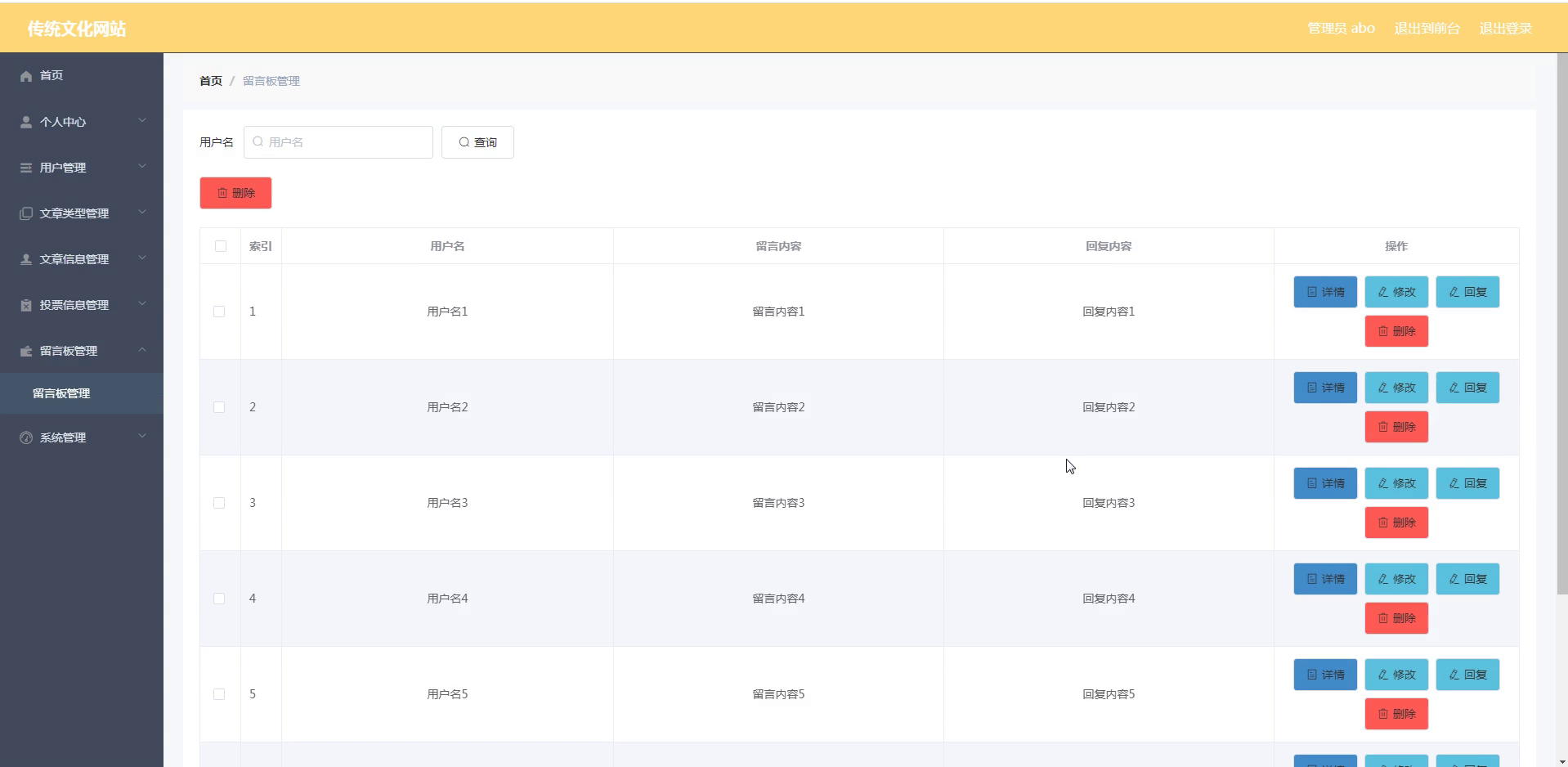Select the 留言板管理 submenu item
This screenshot has height=767, width=1568.
(82, 393)
